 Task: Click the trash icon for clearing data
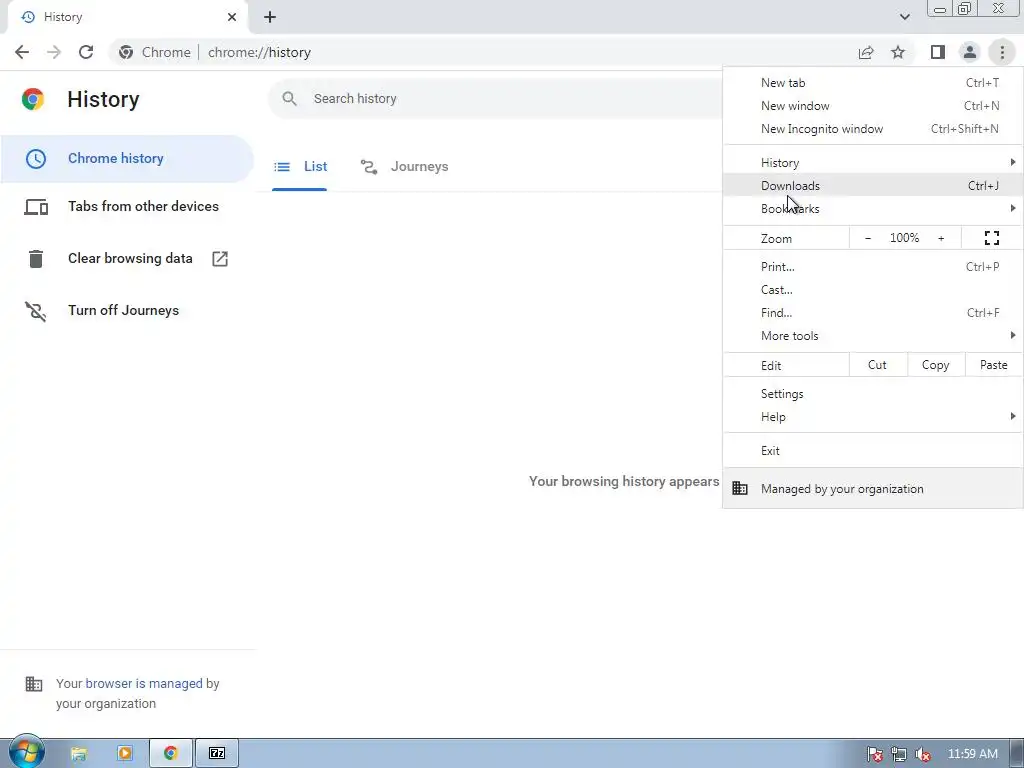click(36, 259)
